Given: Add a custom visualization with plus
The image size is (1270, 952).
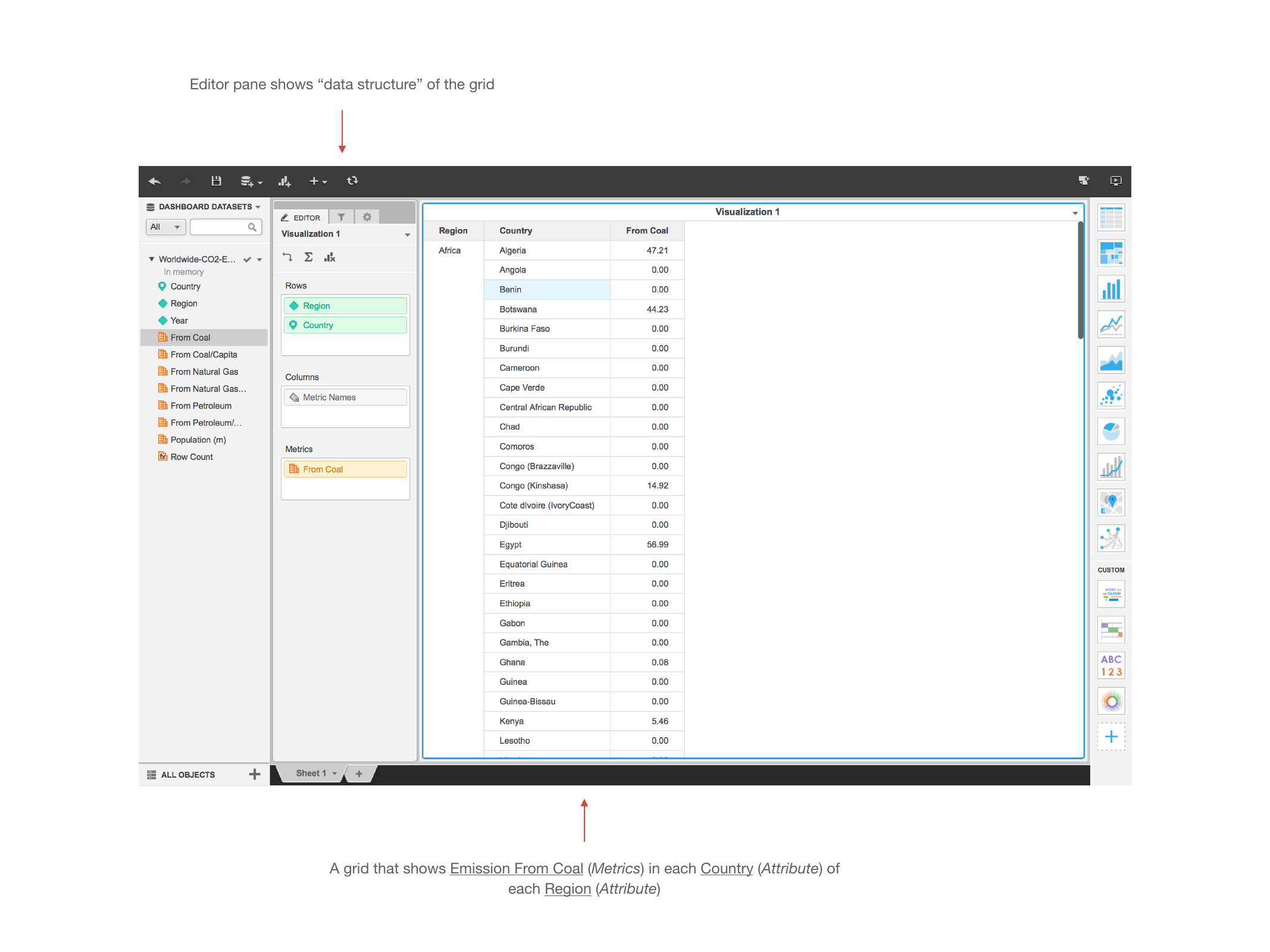Looking at the screenshot, I should (1111, 737).
